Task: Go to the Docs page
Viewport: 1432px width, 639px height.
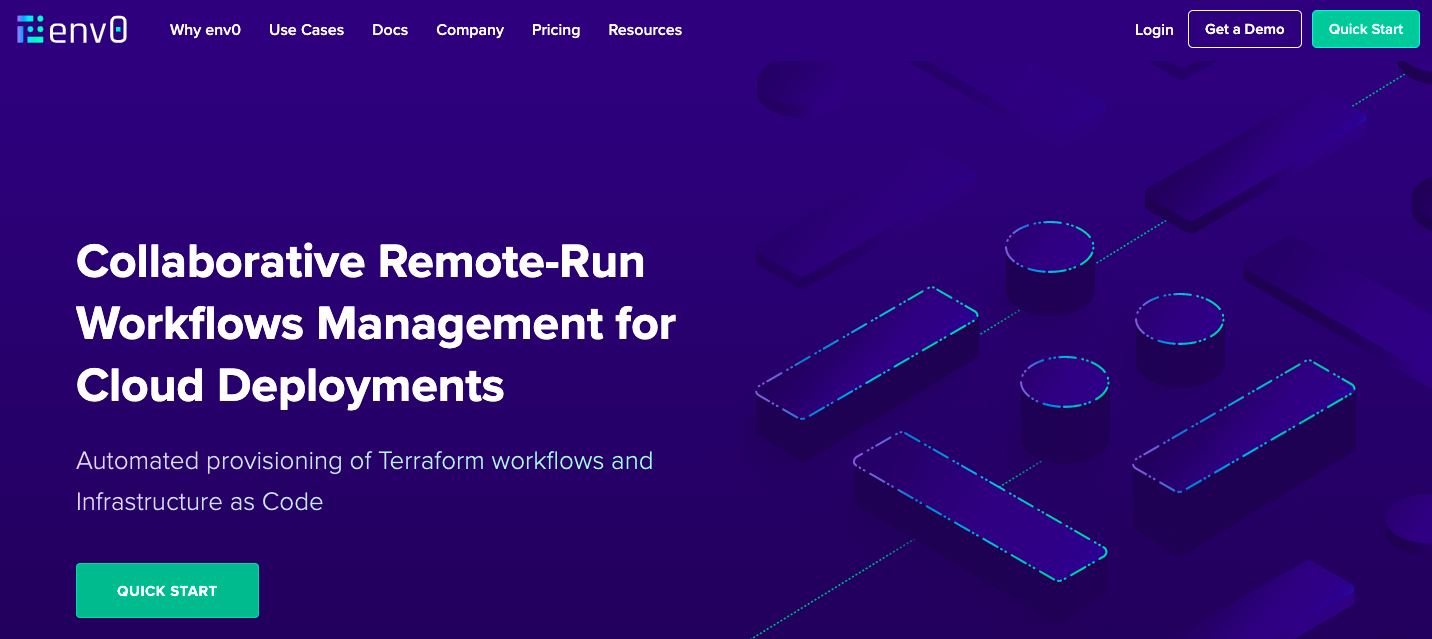Action: click(x=390, y=30)
